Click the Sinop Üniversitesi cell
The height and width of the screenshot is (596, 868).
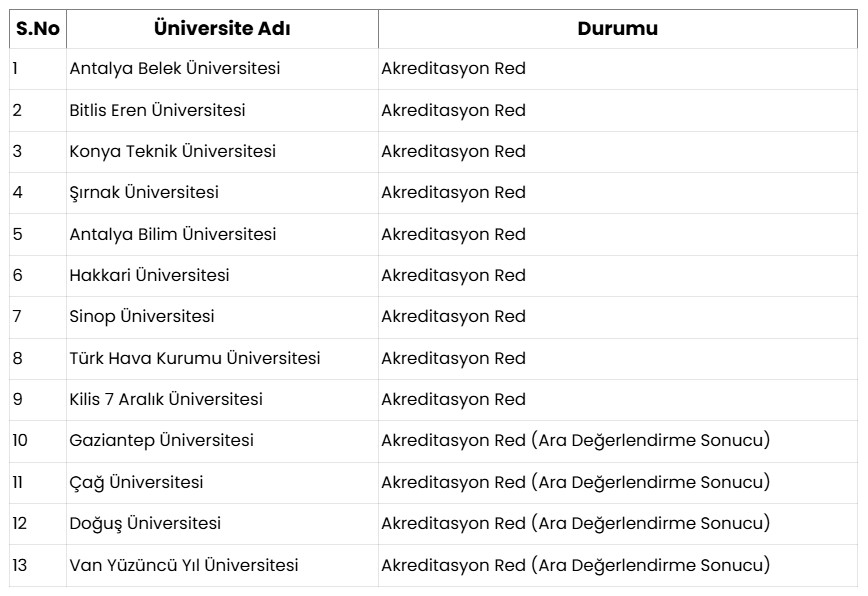(142, 316)
